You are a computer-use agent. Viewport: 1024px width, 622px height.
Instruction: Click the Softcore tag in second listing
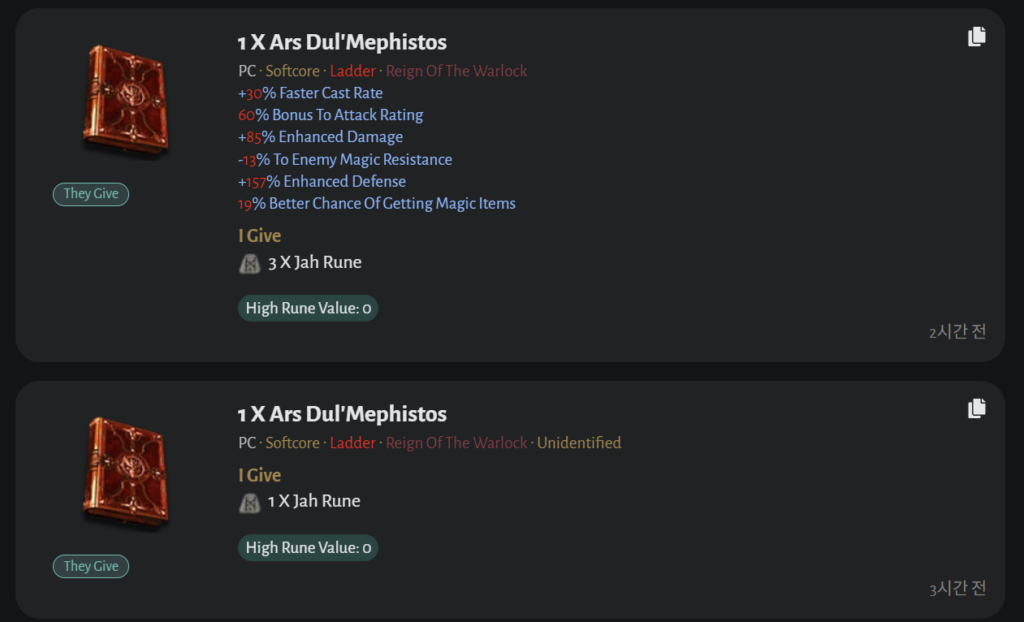(292, 443)
